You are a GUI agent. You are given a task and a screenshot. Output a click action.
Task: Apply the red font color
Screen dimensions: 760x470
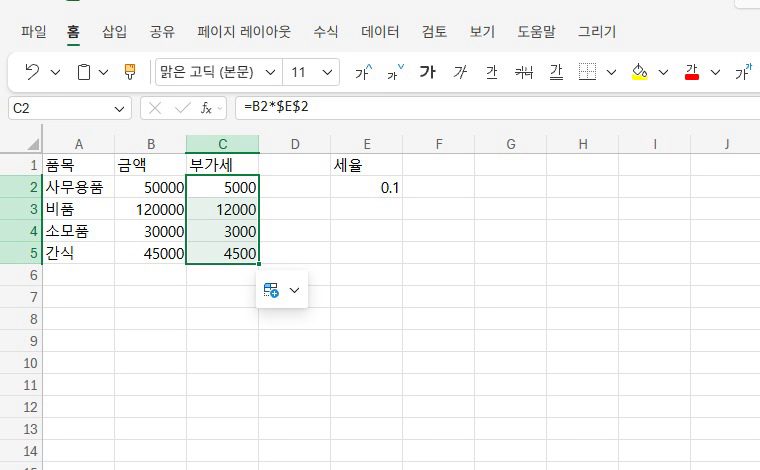point(692,72)
